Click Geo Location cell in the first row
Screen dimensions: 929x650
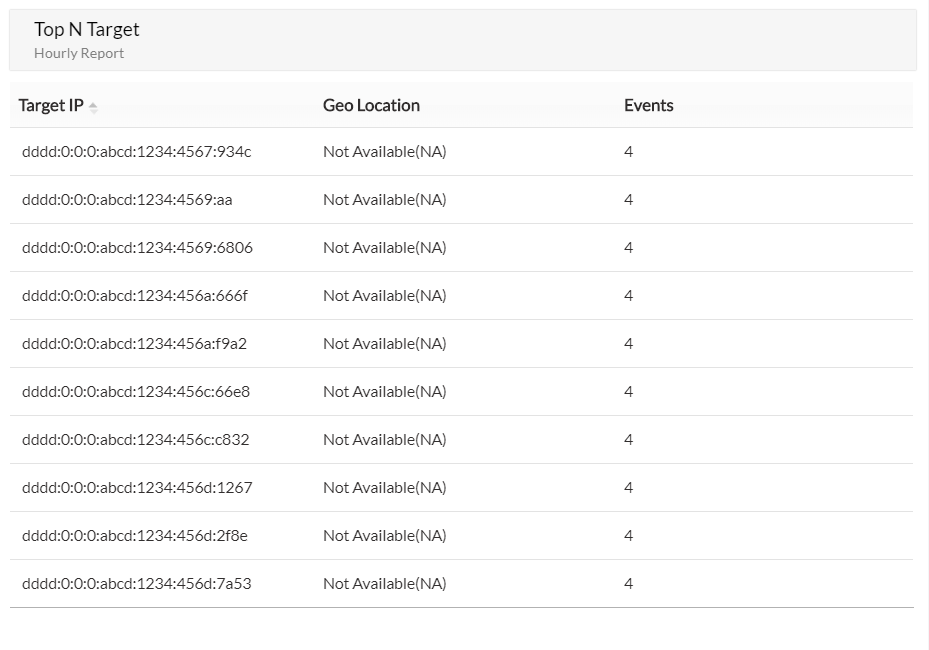[x=384, y=152]
